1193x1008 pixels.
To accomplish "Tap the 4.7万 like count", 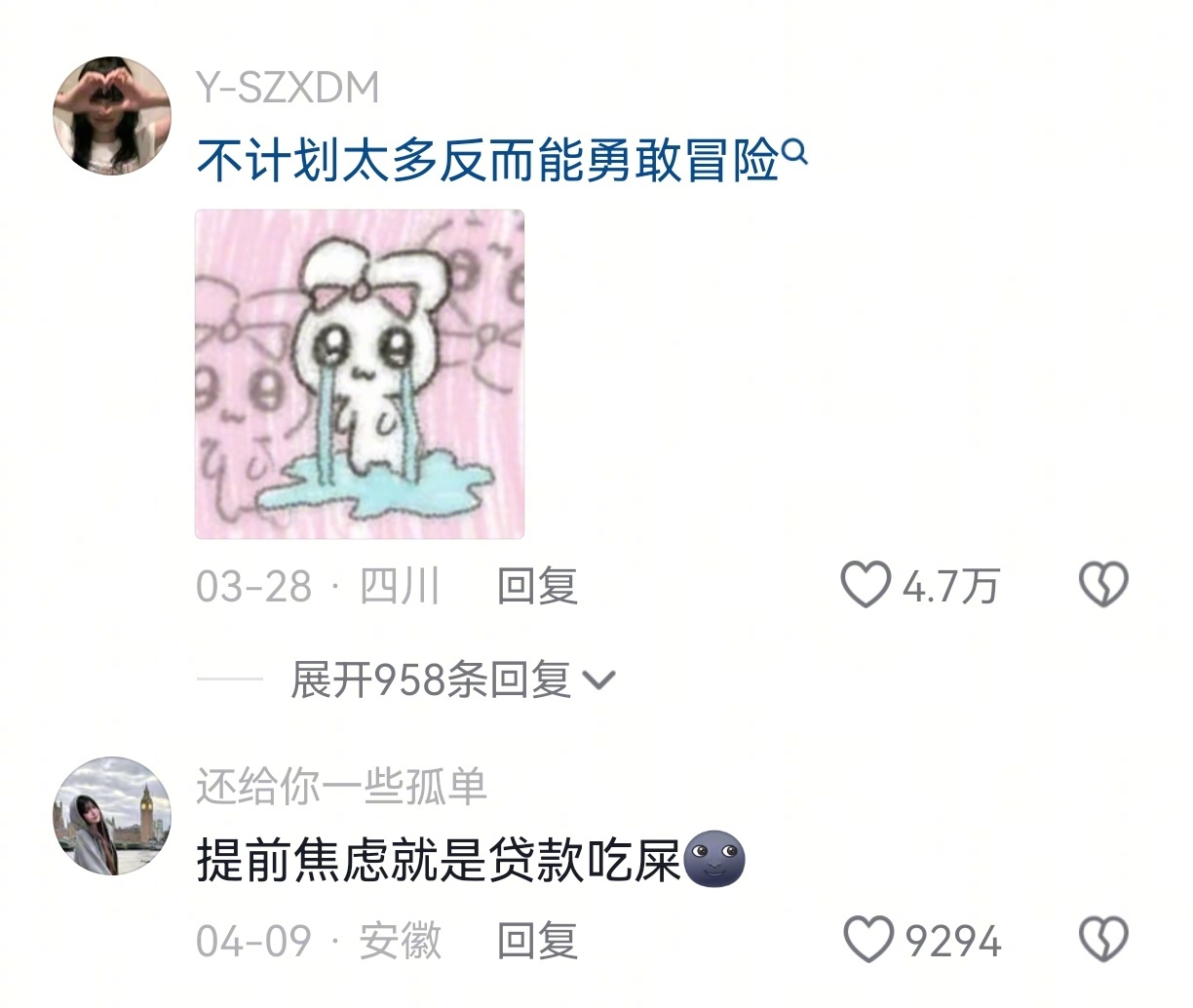I will 950,587.
